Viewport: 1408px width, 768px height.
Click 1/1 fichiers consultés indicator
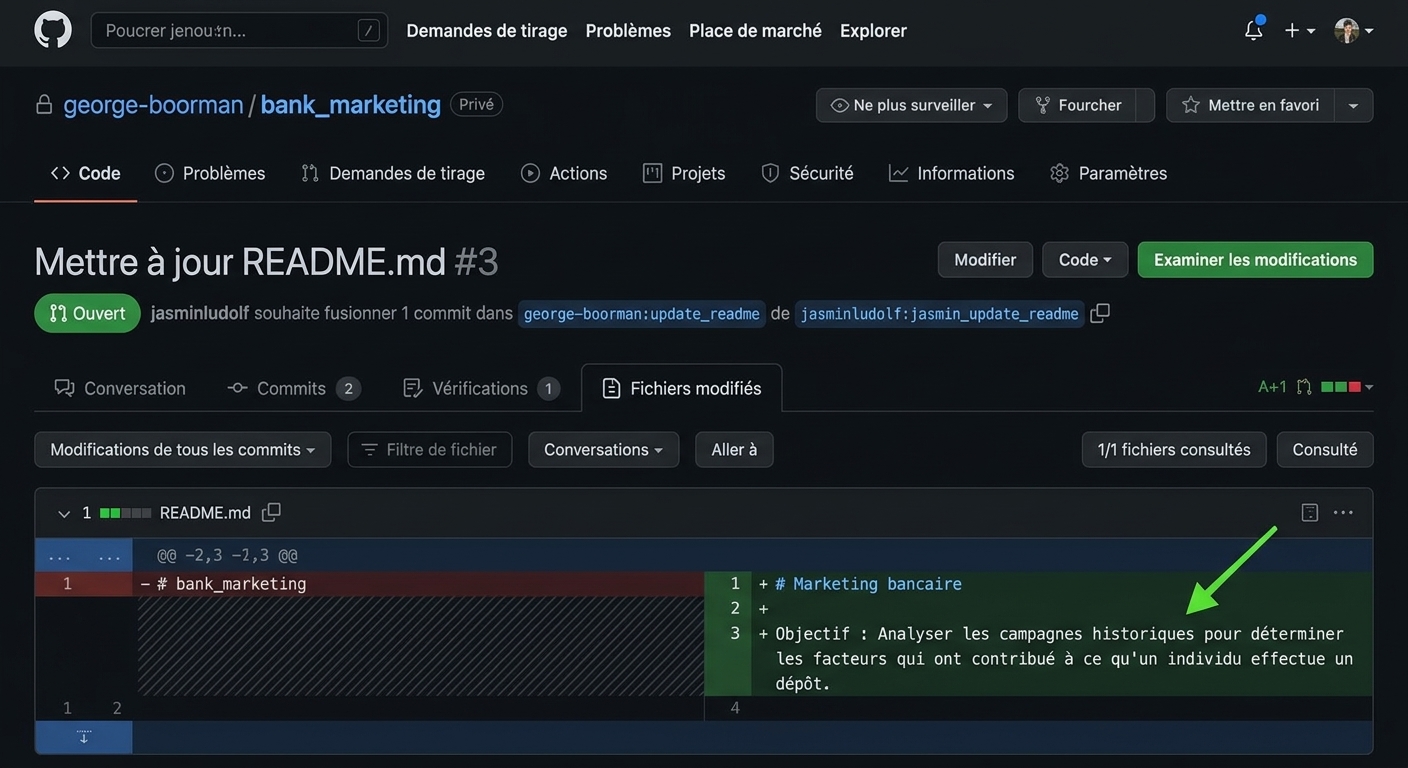(1174, 450)
